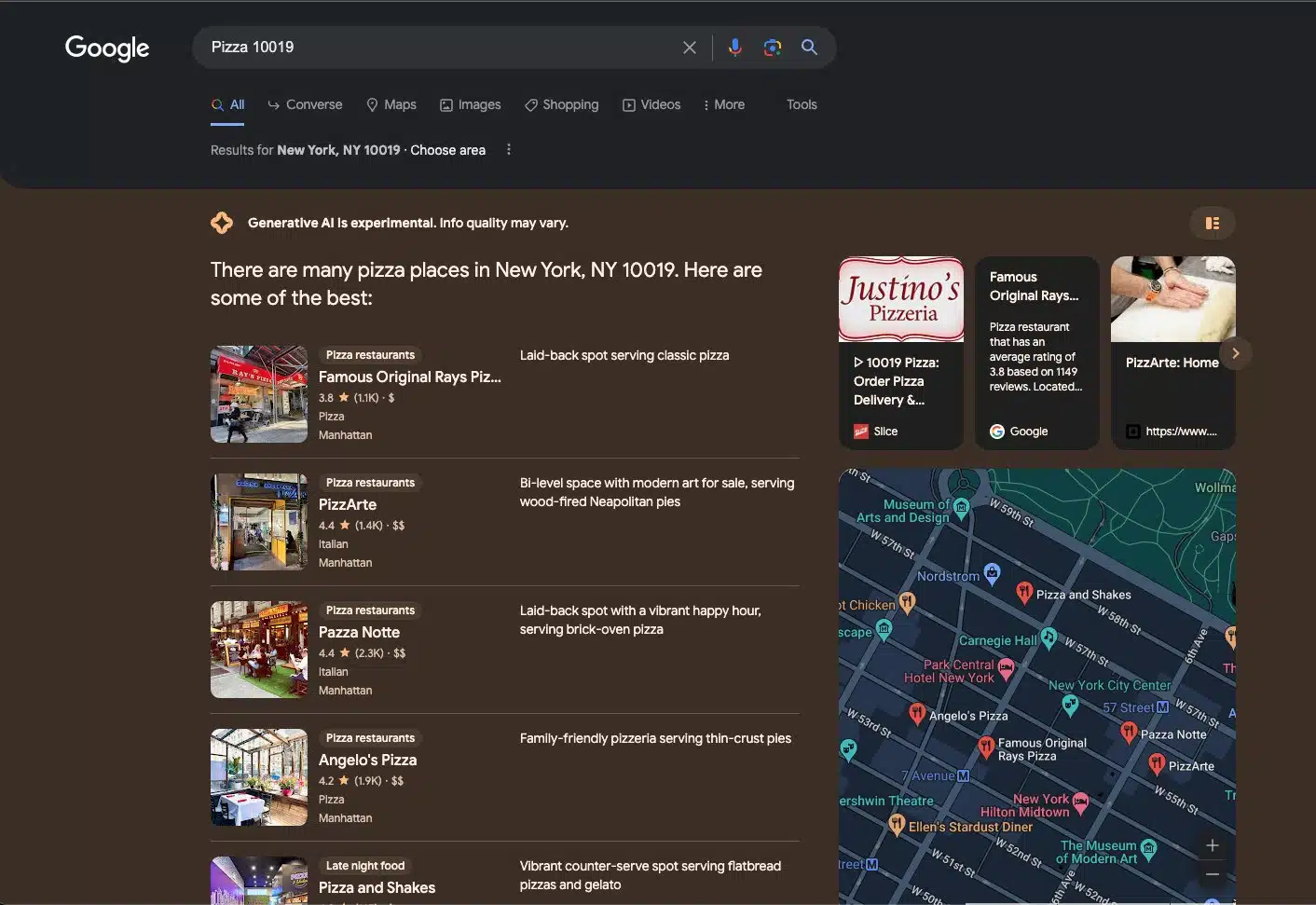
Task: Click Pizza restaurants tag above Famous Original Rays
Action: coord(370,355)
